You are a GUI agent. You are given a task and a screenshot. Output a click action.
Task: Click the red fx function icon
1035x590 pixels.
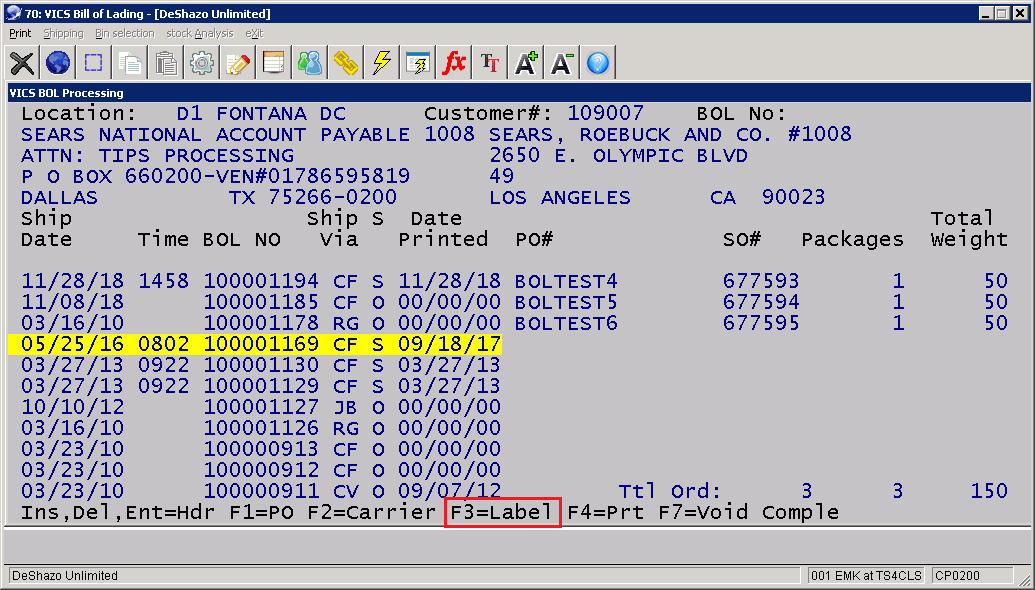coord(453,63)
